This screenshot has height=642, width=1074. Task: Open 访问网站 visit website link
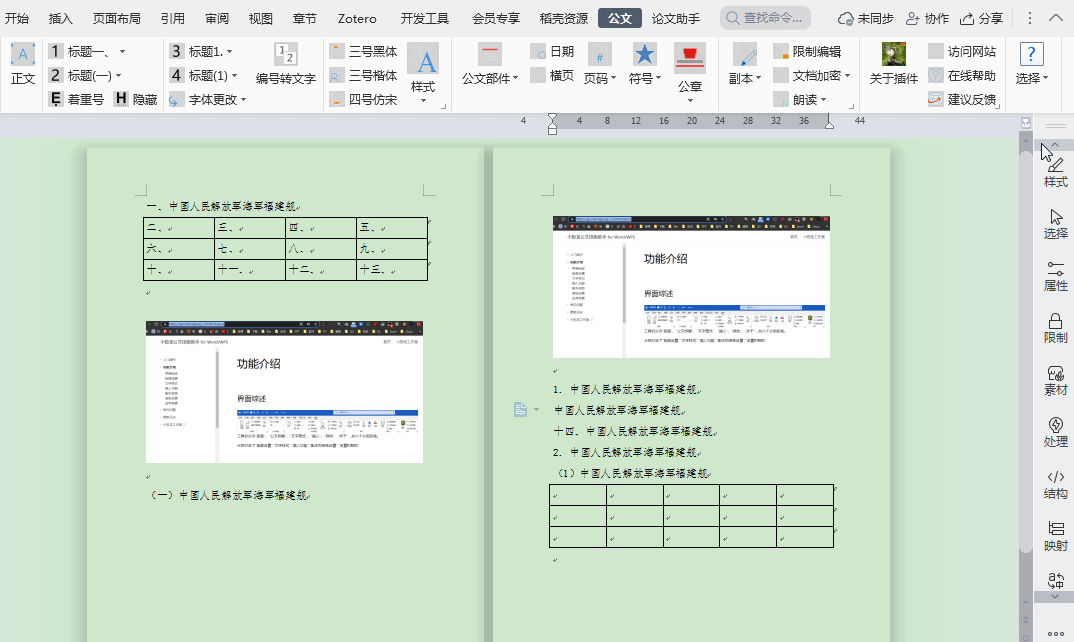962,51
